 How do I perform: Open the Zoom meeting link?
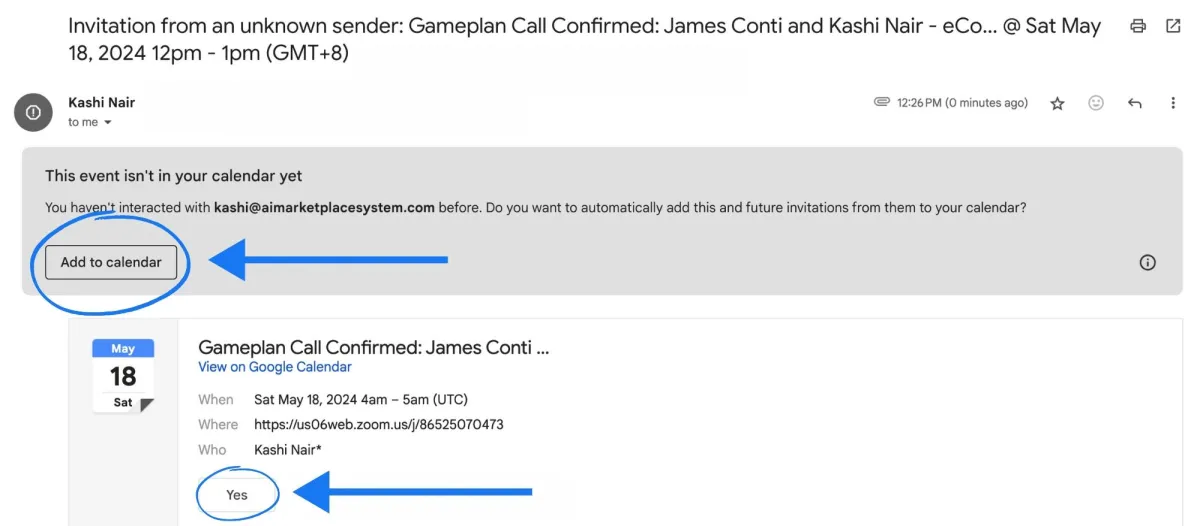coord(378,424)
